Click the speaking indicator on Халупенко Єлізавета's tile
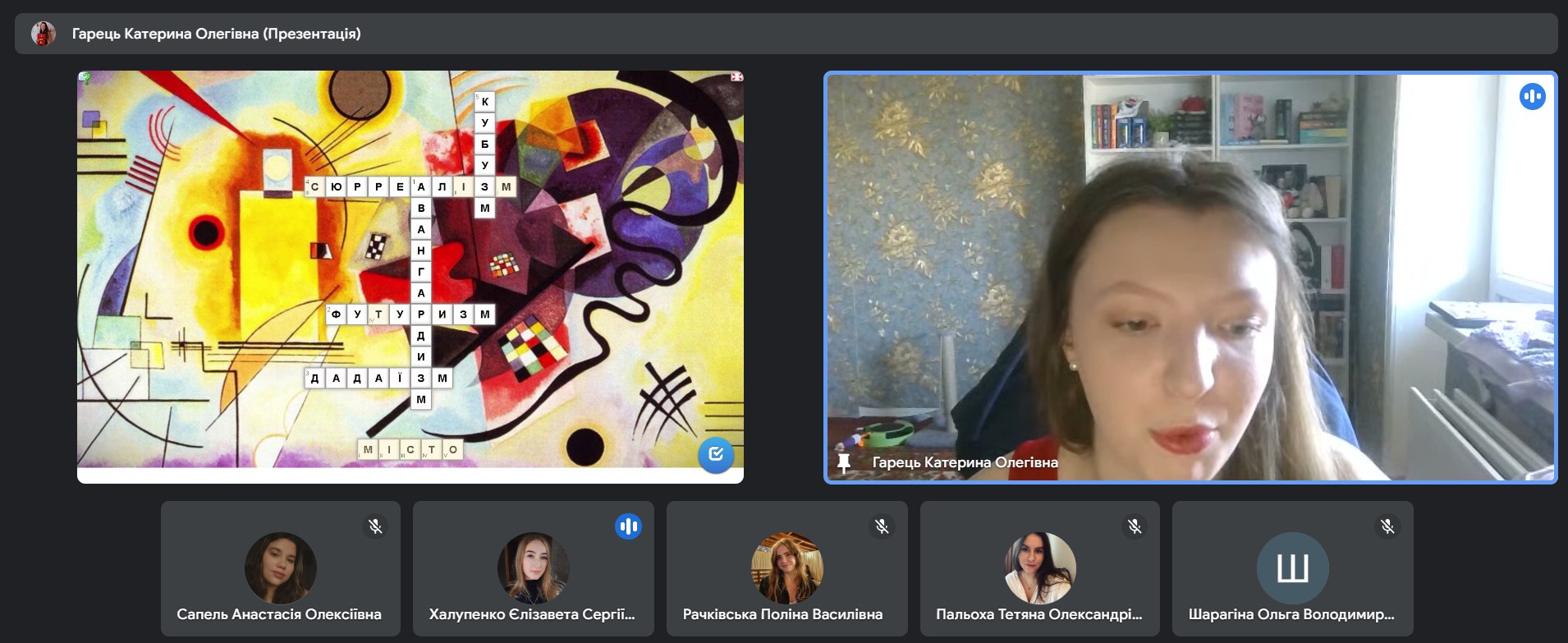This screenshot has width=1568, height=643. 629,526
